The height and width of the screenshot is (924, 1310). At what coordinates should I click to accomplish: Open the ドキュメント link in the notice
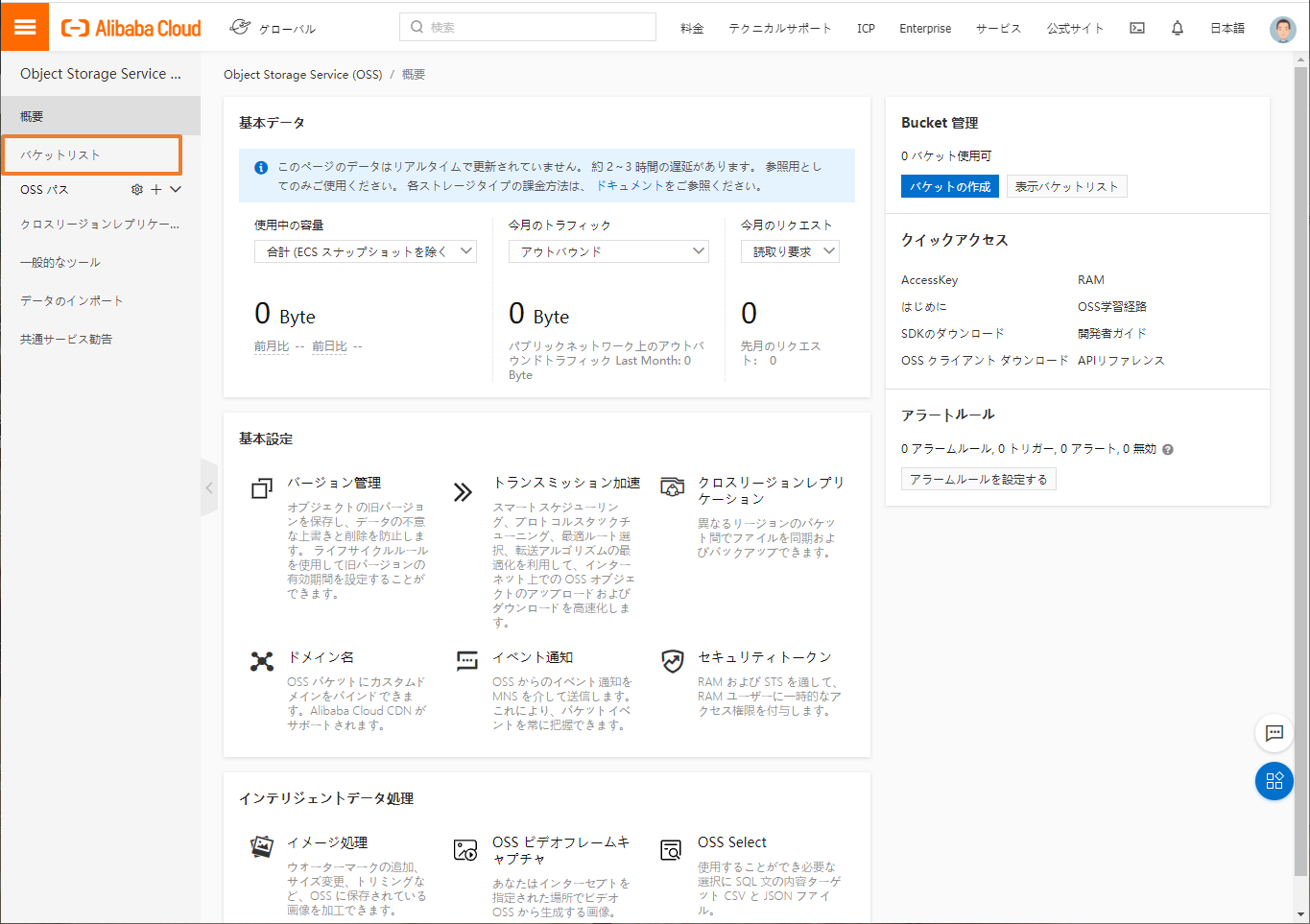[x=630, y=185]
